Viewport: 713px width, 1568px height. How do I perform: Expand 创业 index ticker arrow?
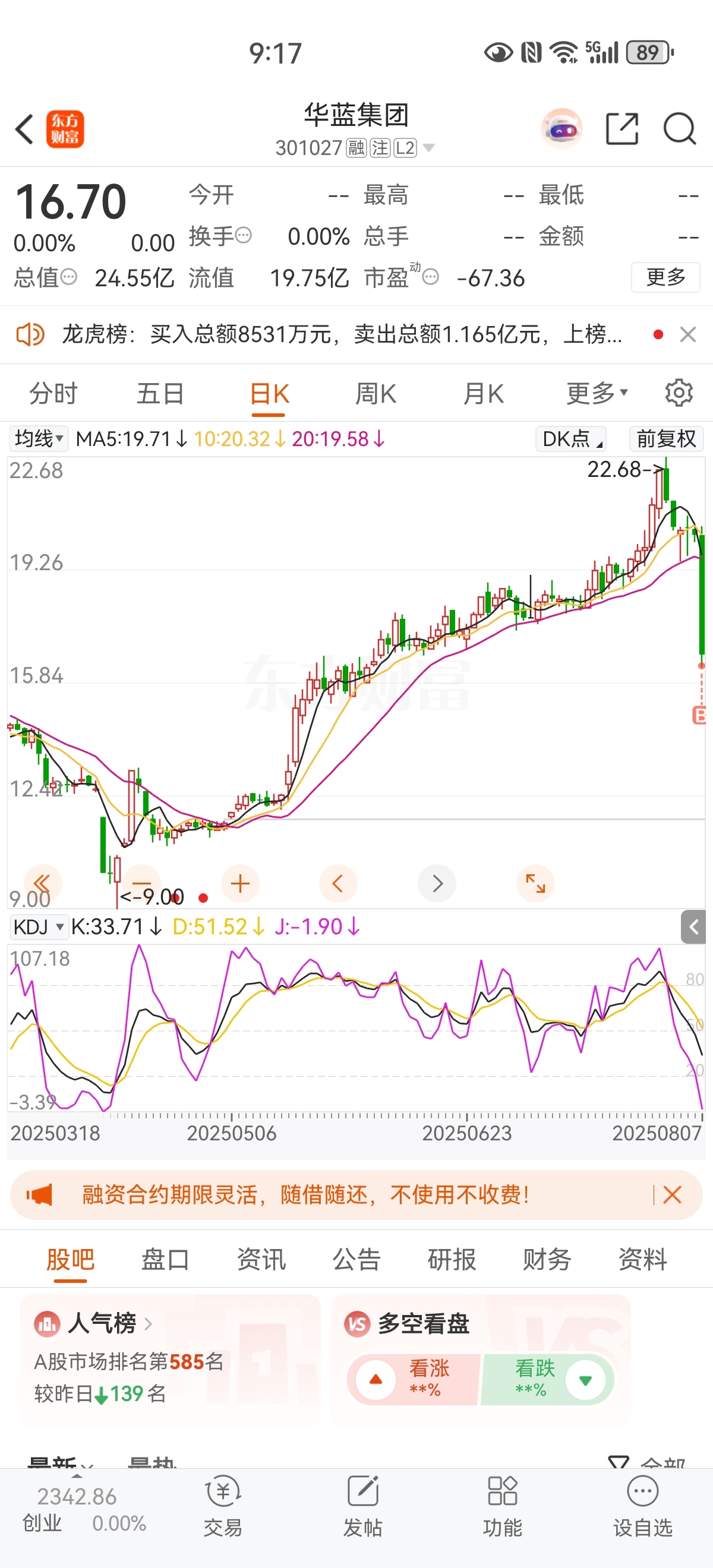coord(77,1477)
